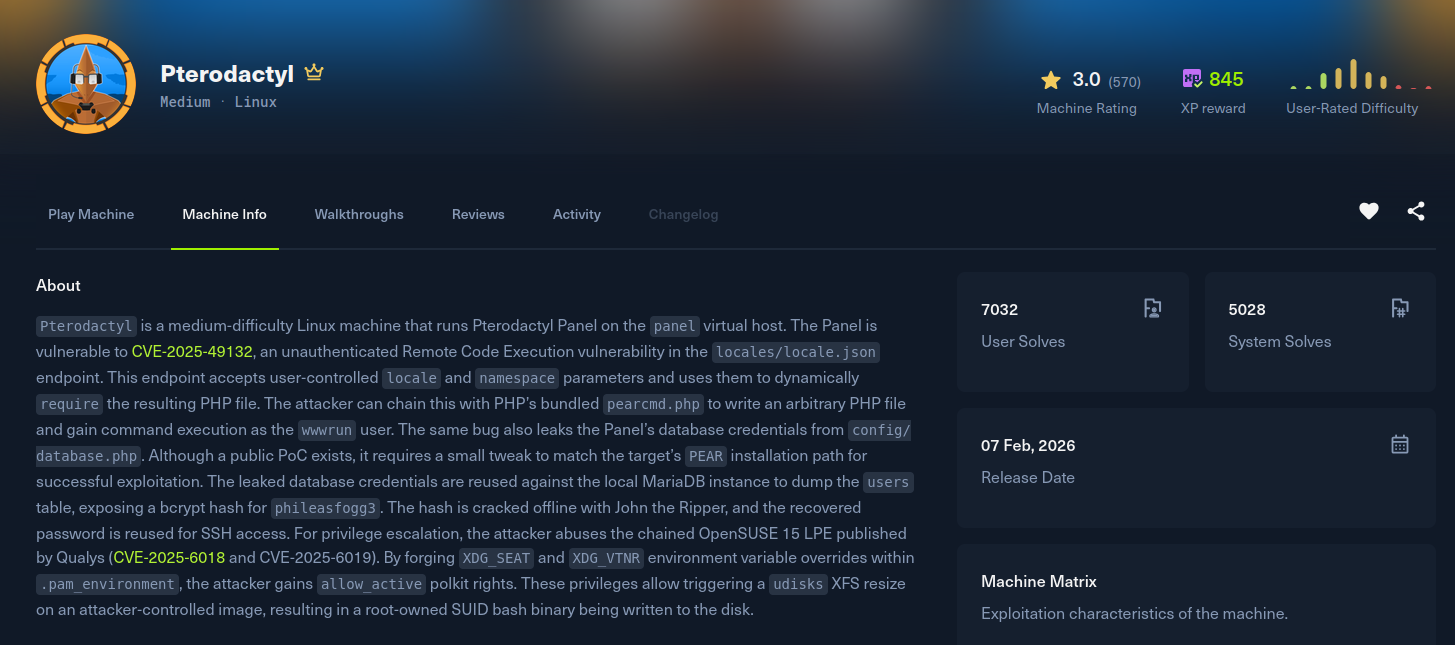This screenshot has width=1455, height=645.
Task: Click the Machine Matrix heading
Action: pos(1039,582)
